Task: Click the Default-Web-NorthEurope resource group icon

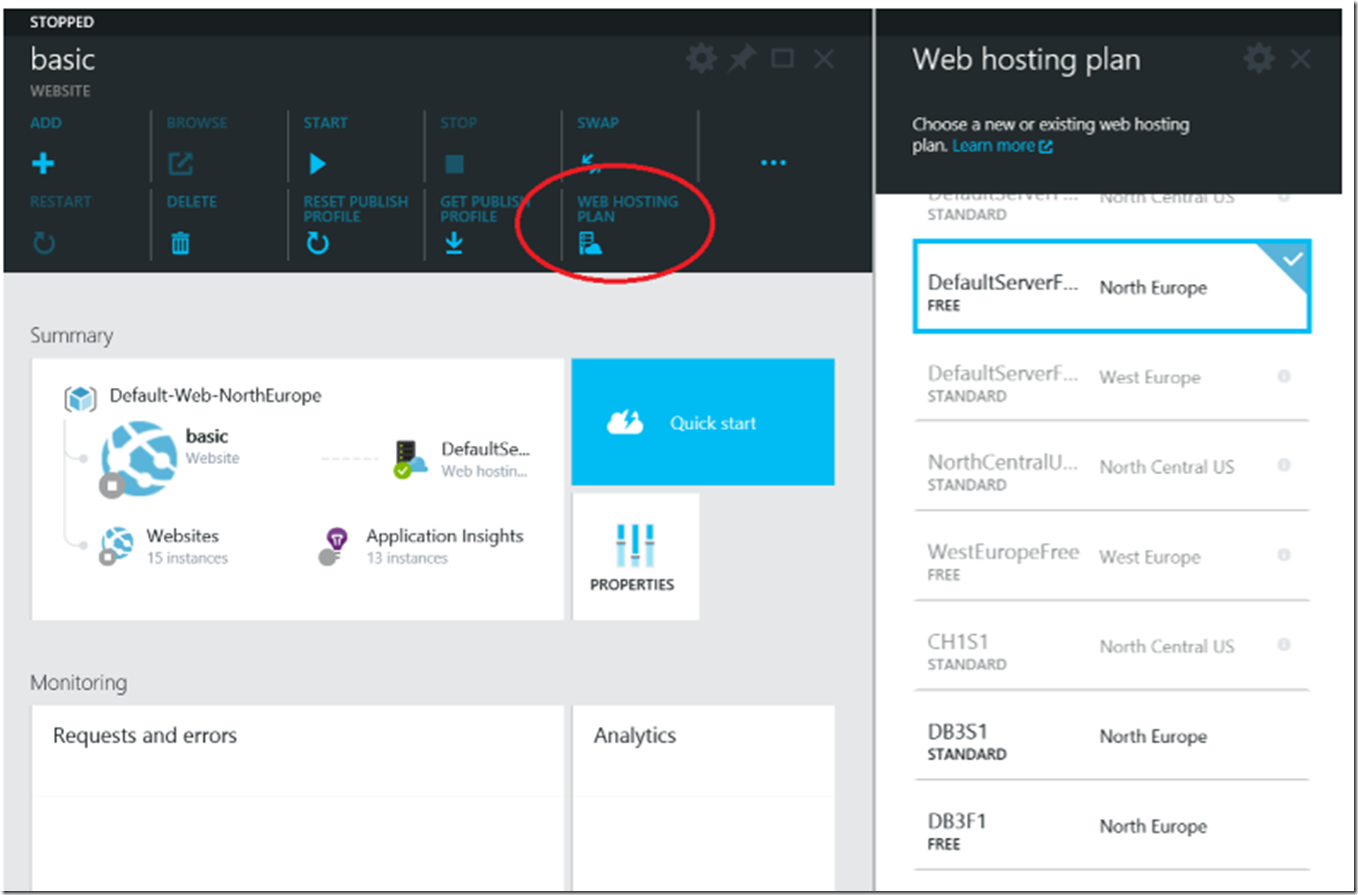Action: coord(80,398)
